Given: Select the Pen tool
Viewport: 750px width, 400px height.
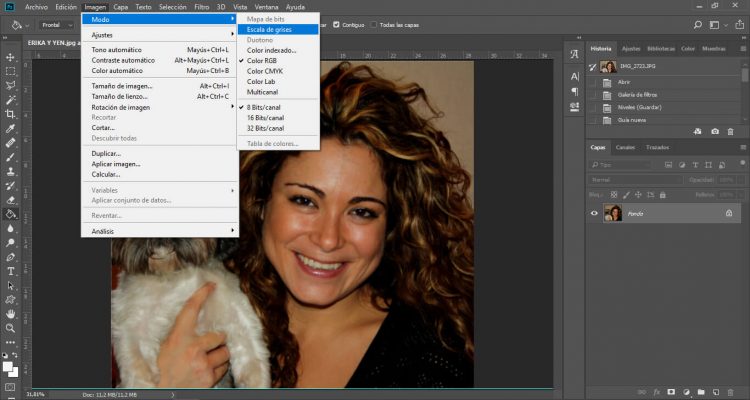Looking at the screenshot, I should [x=10, y=257].
